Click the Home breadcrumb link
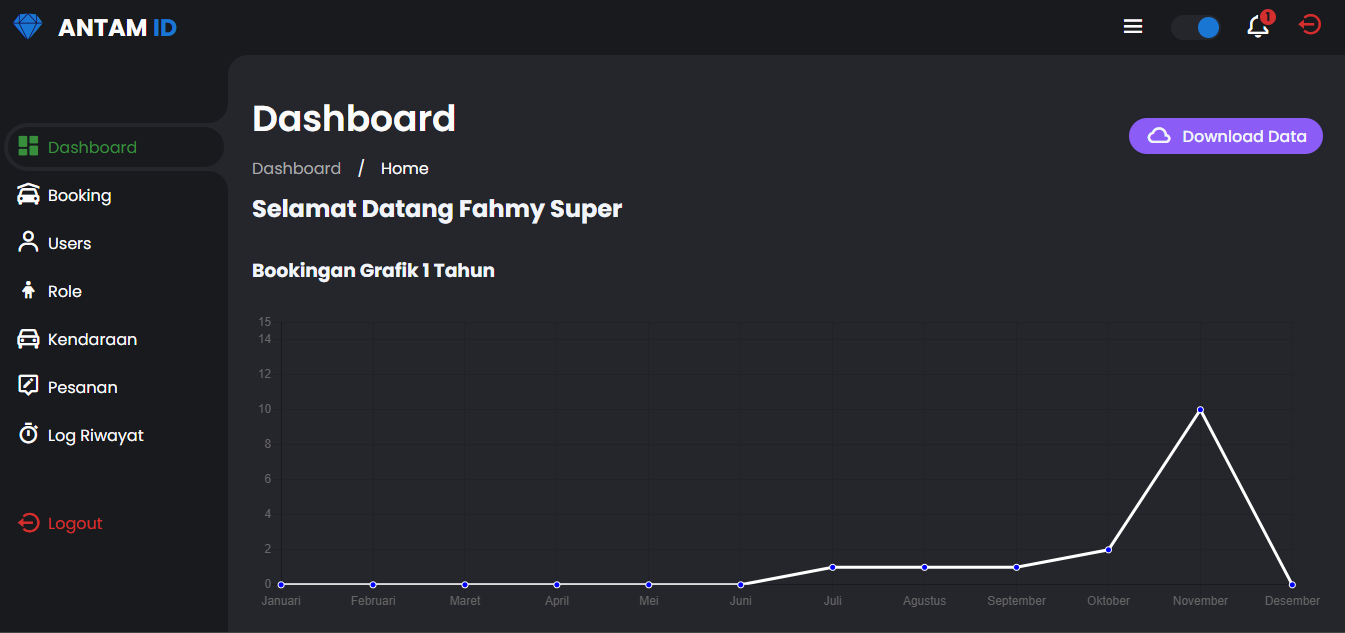 [x=404, y=167]
